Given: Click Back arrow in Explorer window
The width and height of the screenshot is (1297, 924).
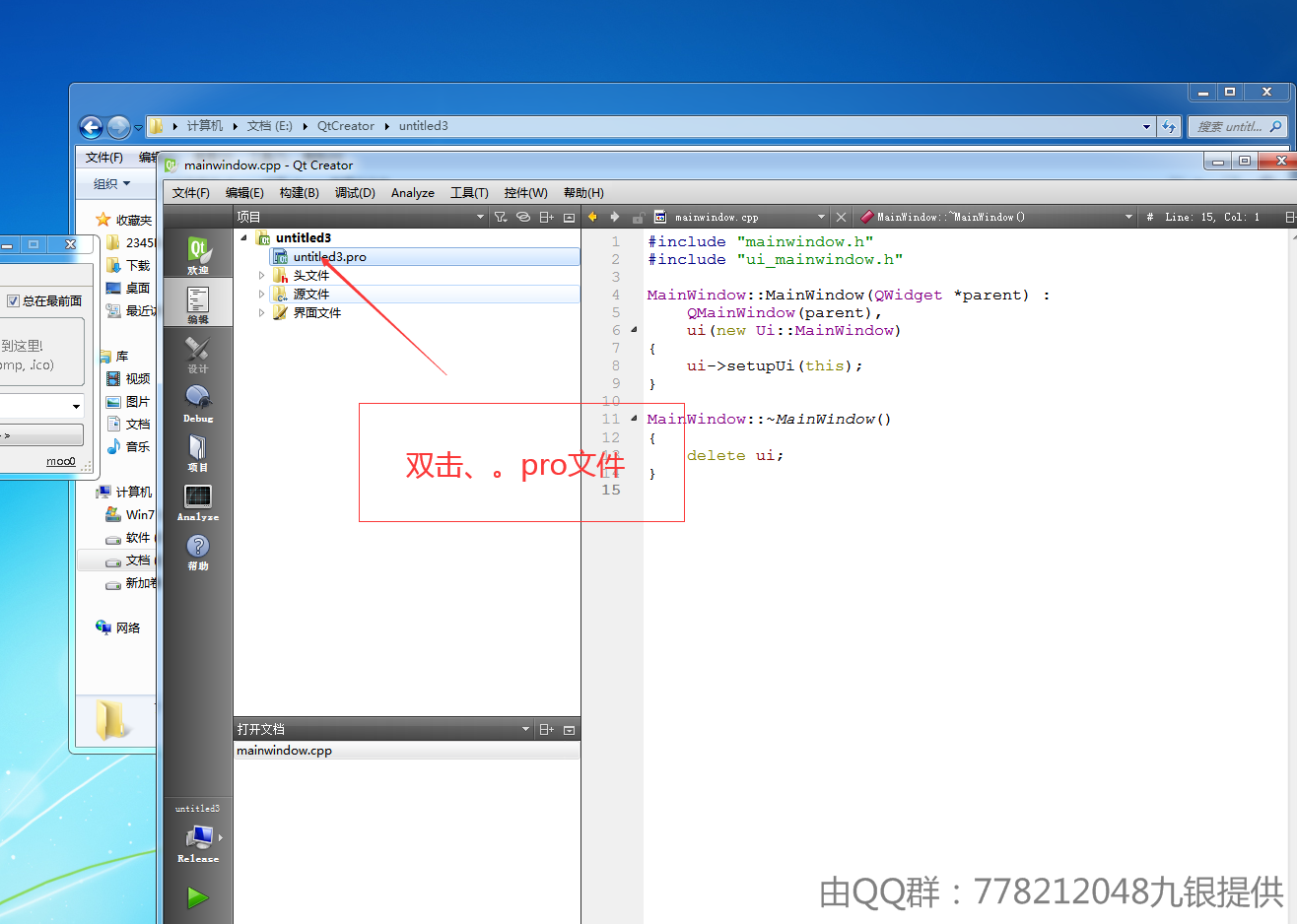Looking at the screenshot, I should 91,127.
